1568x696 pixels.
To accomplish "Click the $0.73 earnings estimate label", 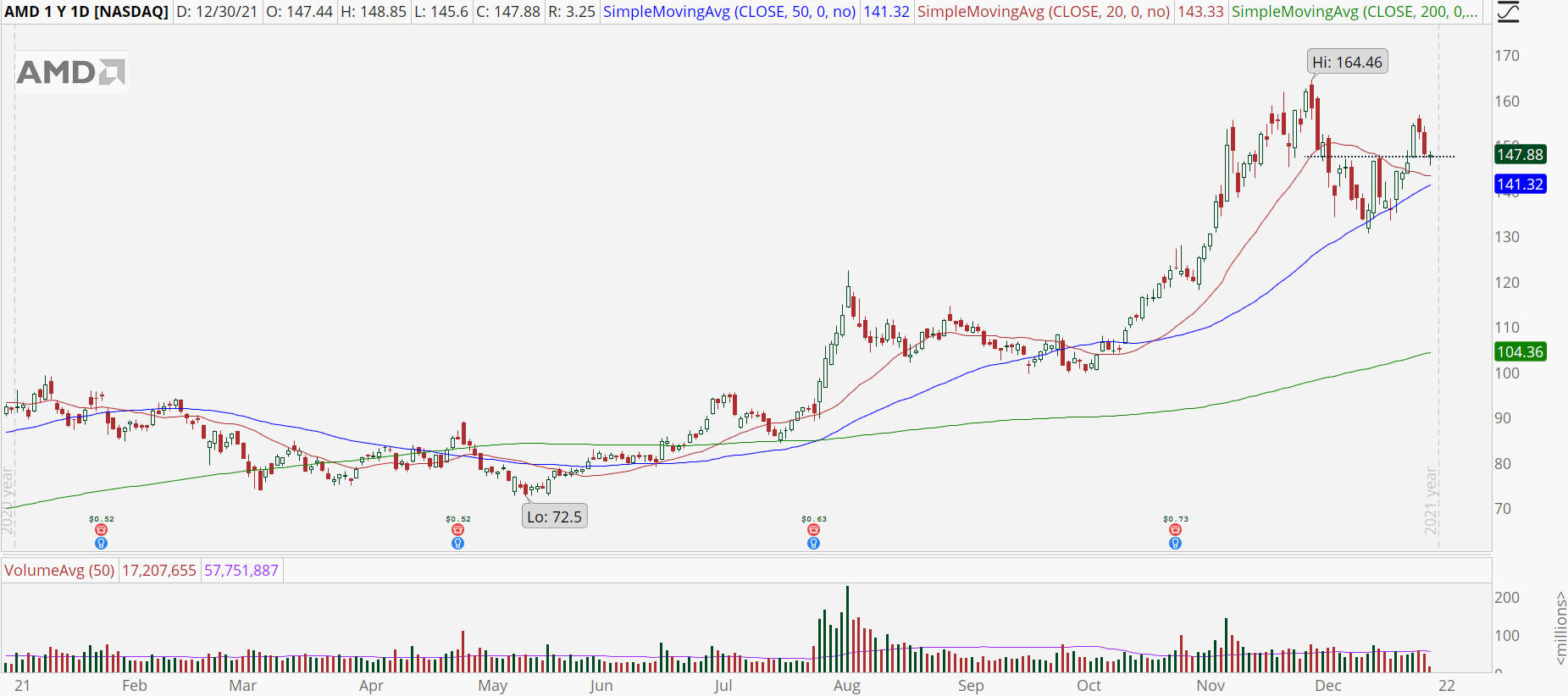I will pos(1176,519).
